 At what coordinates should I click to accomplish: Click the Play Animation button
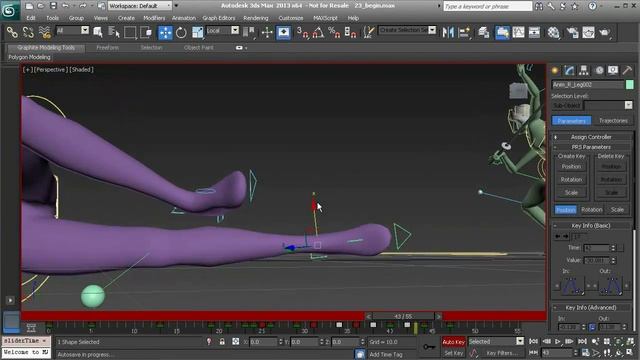coord(558,341)
